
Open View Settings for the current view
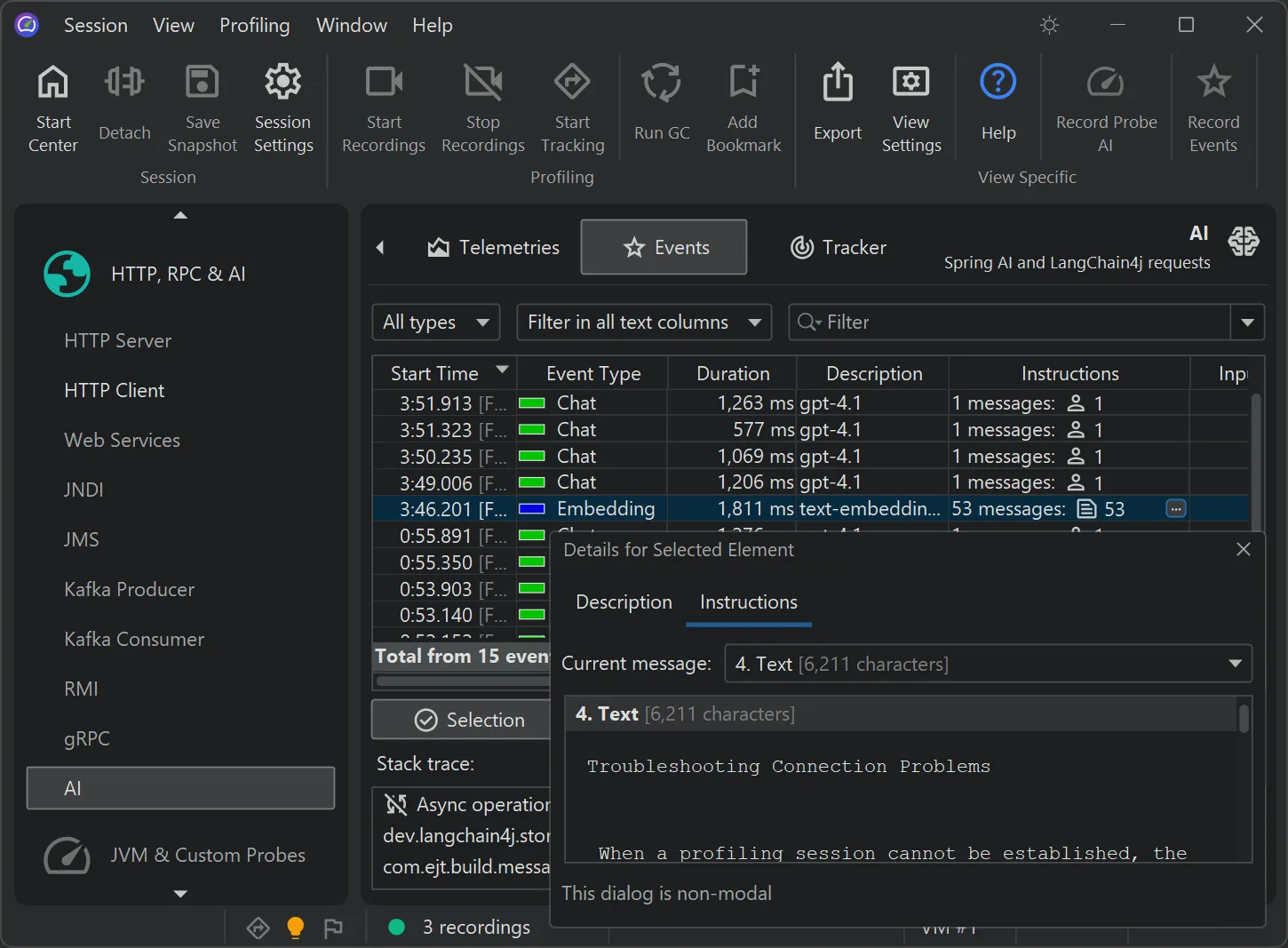point(910,107)
